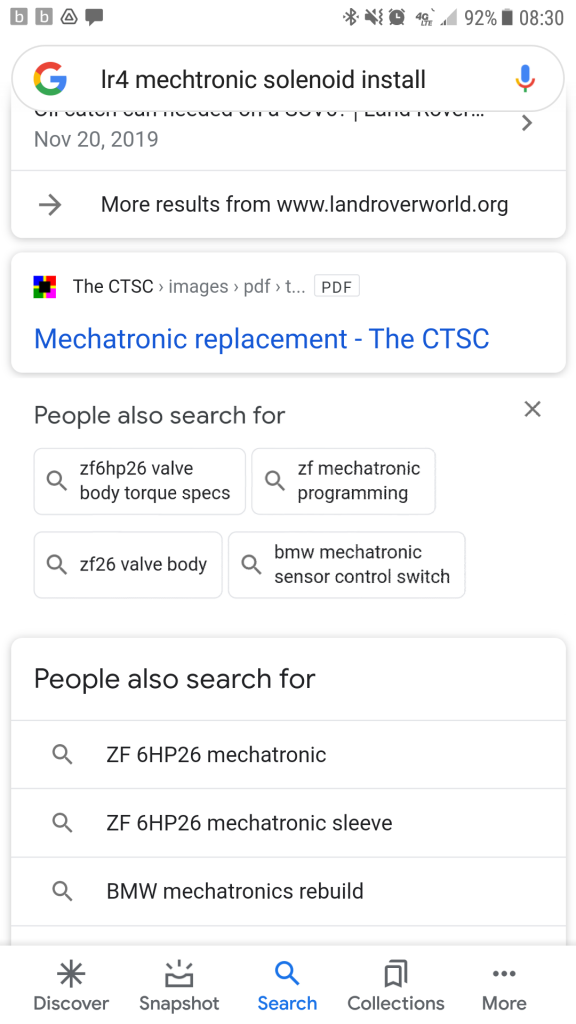Open the More menu dots

click(504, 974)
